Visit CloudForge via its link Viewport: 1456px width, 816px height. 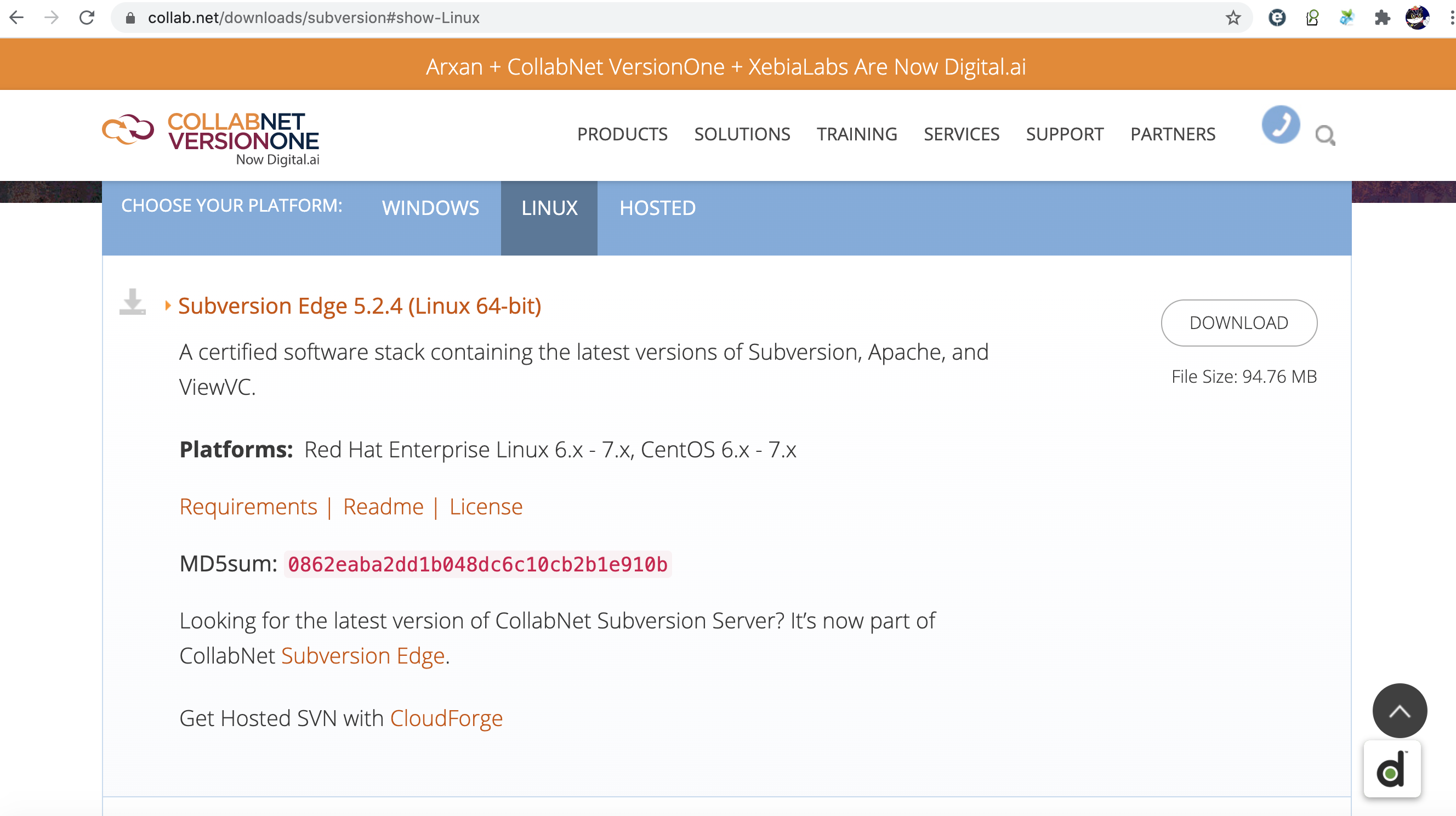[x=447, y=718]
